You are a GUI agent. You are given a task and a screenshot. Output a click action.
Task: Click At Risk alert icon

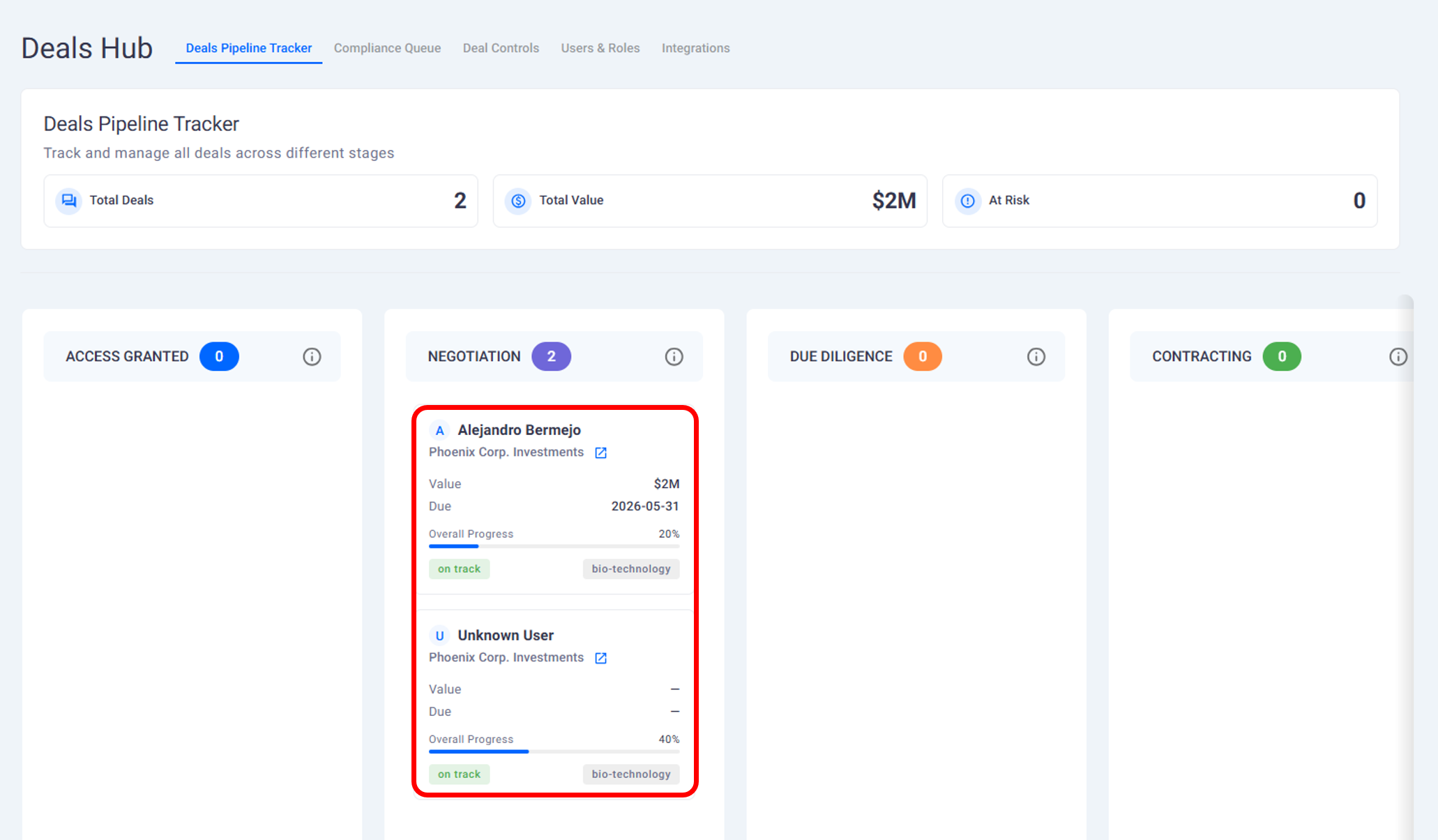(x=967, y=201)
